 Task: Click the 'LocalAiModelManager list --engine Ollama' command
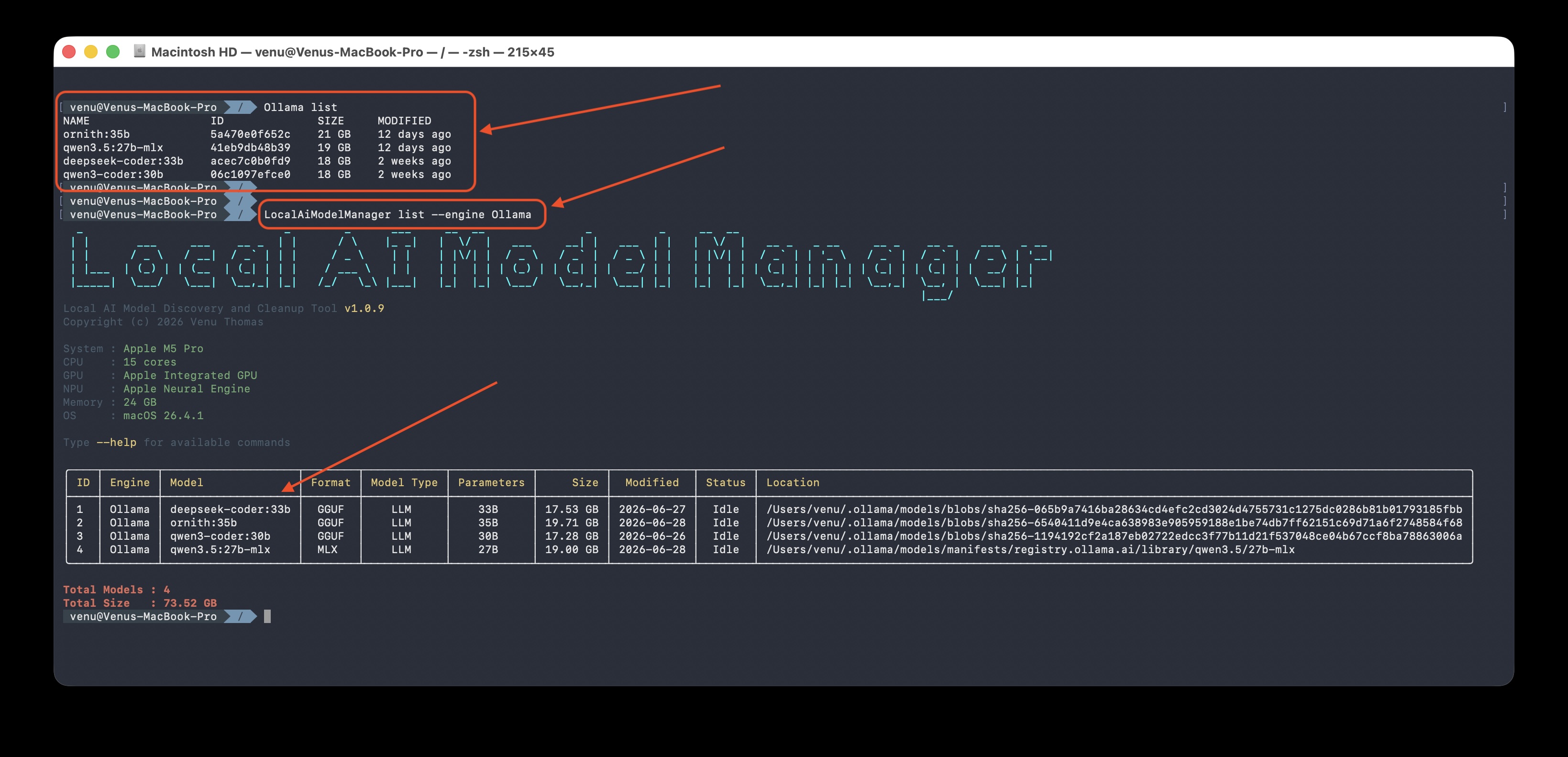click(398, 214)
